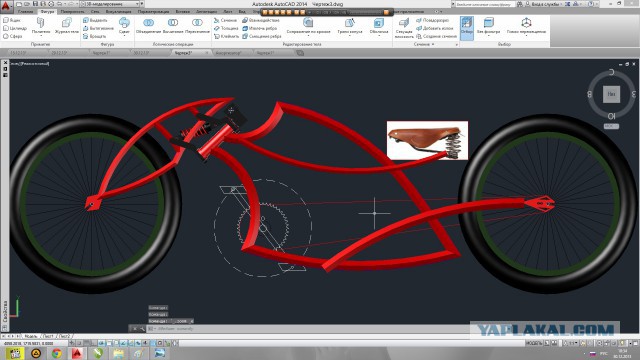
Task: Select the Цилиндр (Cylinder) tool
Action: pyautogui.click(x=15, y=28)
